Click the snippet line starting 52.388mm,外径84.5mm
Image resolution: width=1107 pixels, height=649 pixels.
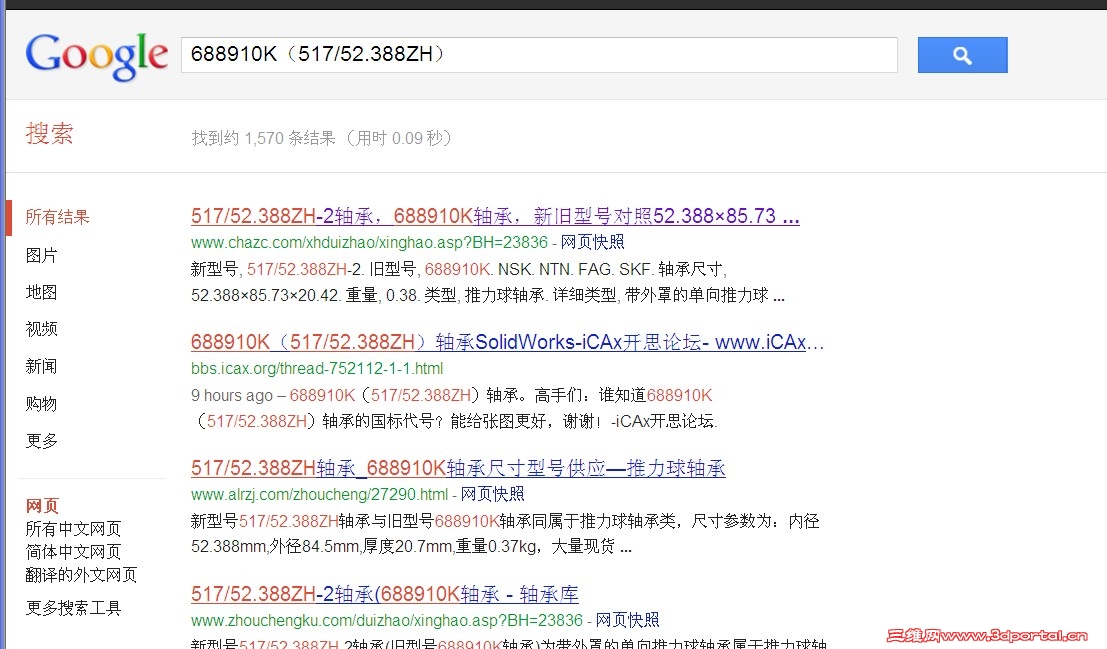click(x=411, y=547)
